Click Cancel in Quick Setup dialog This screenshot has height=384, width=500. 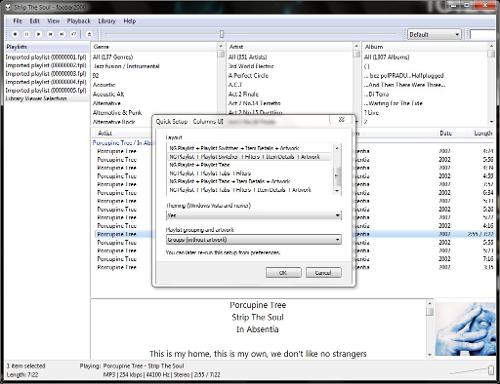323,273
